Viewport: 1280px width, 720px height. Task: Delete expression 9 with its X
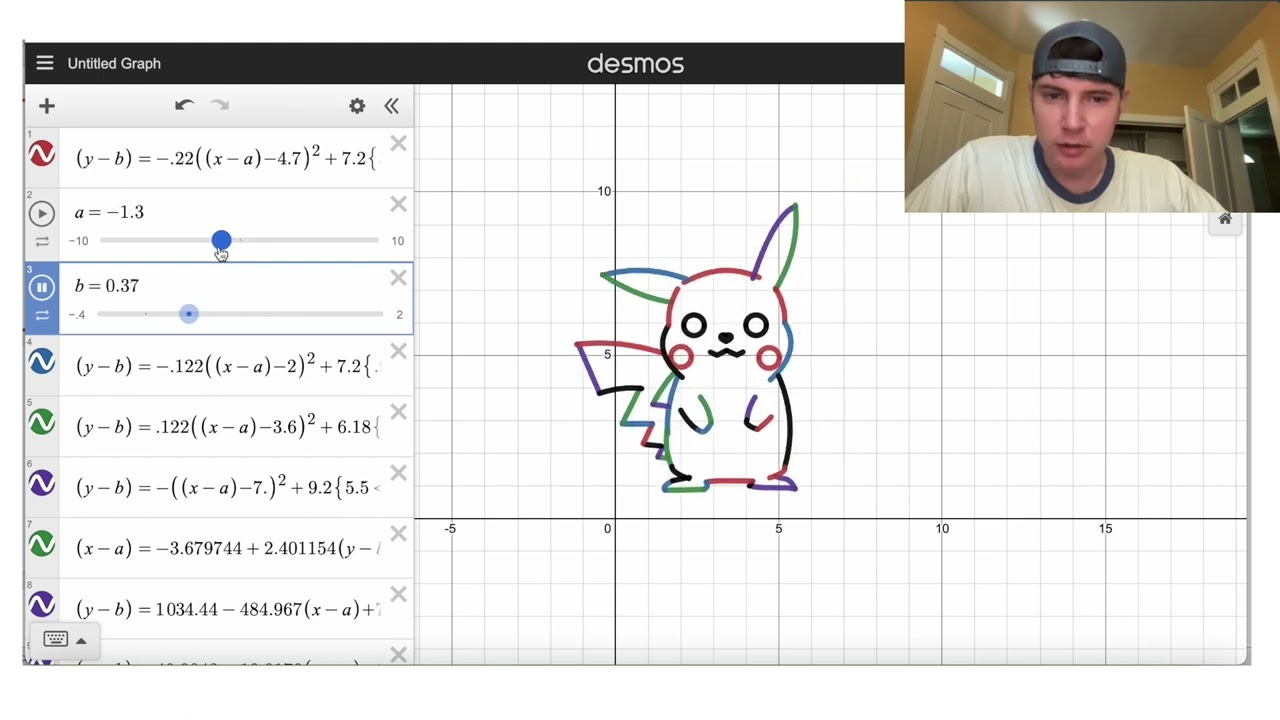[x=398, y=655]
